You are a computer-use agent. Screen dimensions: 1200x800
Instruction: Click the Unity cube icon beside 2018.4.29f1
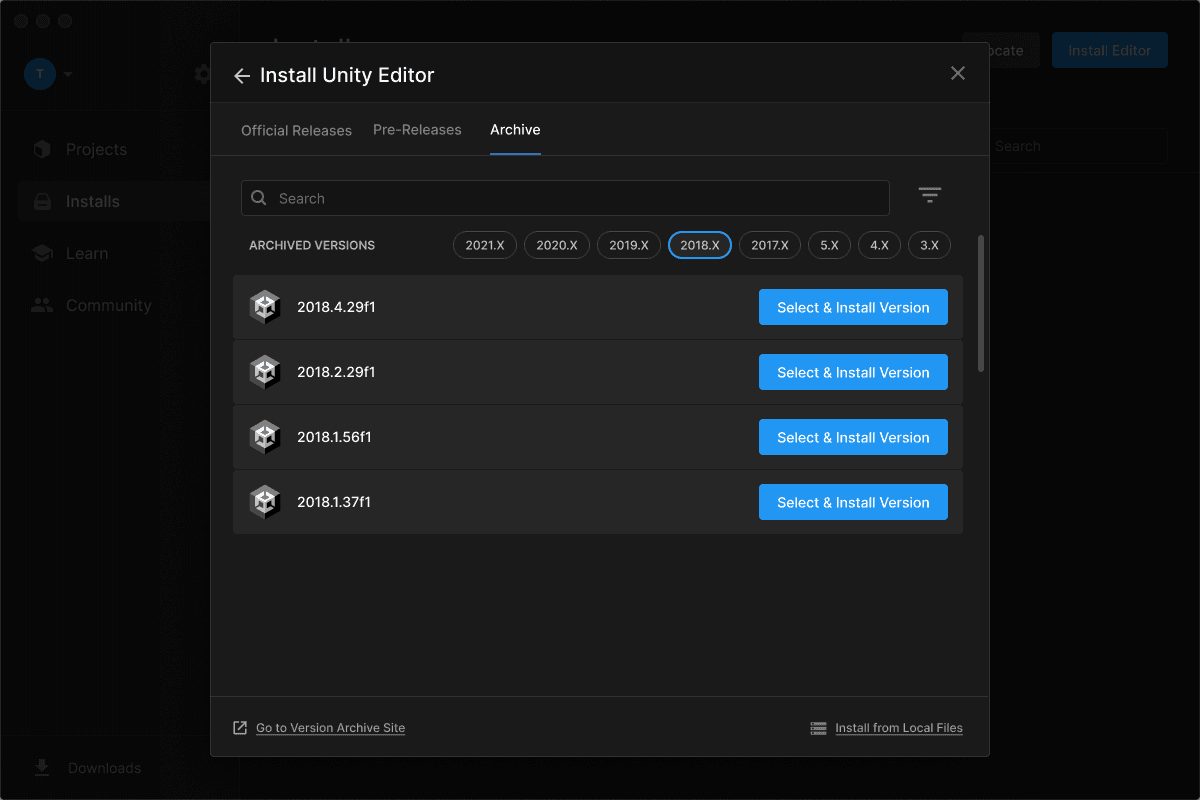(265, 307)
